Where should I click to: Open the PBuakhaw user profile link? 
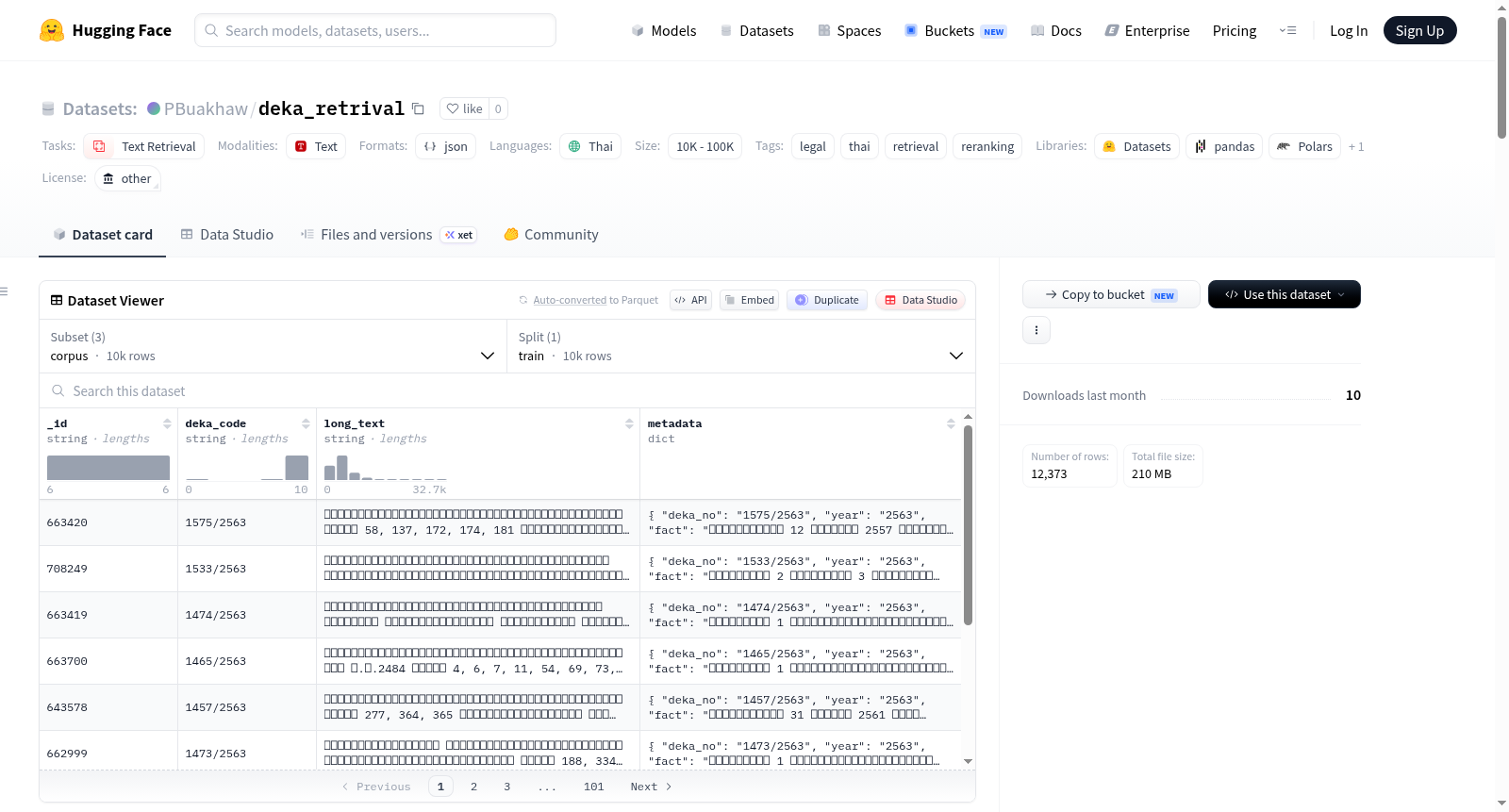pyautogui.click(x=206, y=108)
